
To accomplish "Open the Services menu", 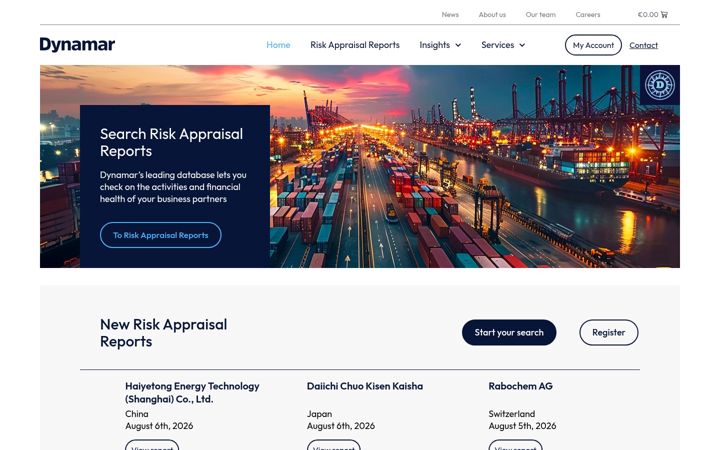I will (x=498, y=45).
